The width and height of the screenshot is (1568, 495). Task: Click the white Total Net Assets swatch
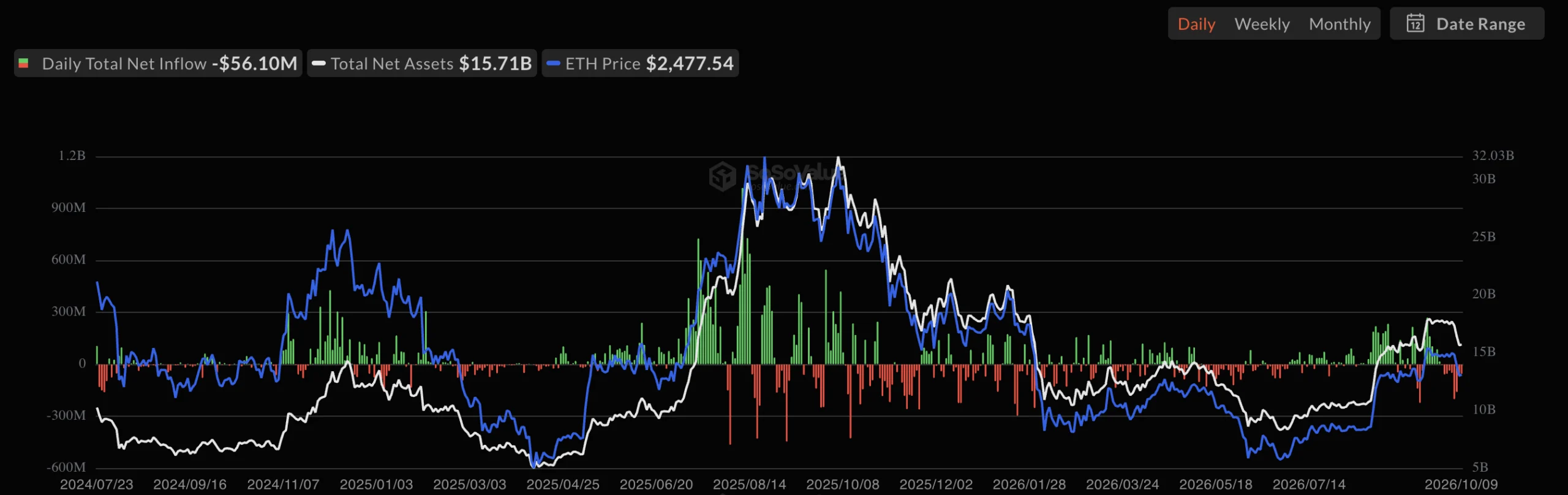(318, 63)
